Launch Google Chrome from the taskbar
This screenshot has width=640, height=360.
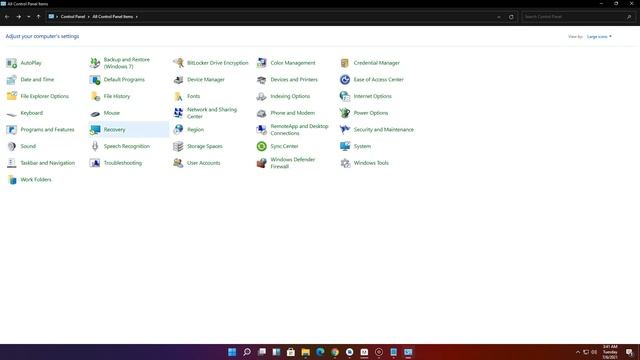click(x=335, y=352)
